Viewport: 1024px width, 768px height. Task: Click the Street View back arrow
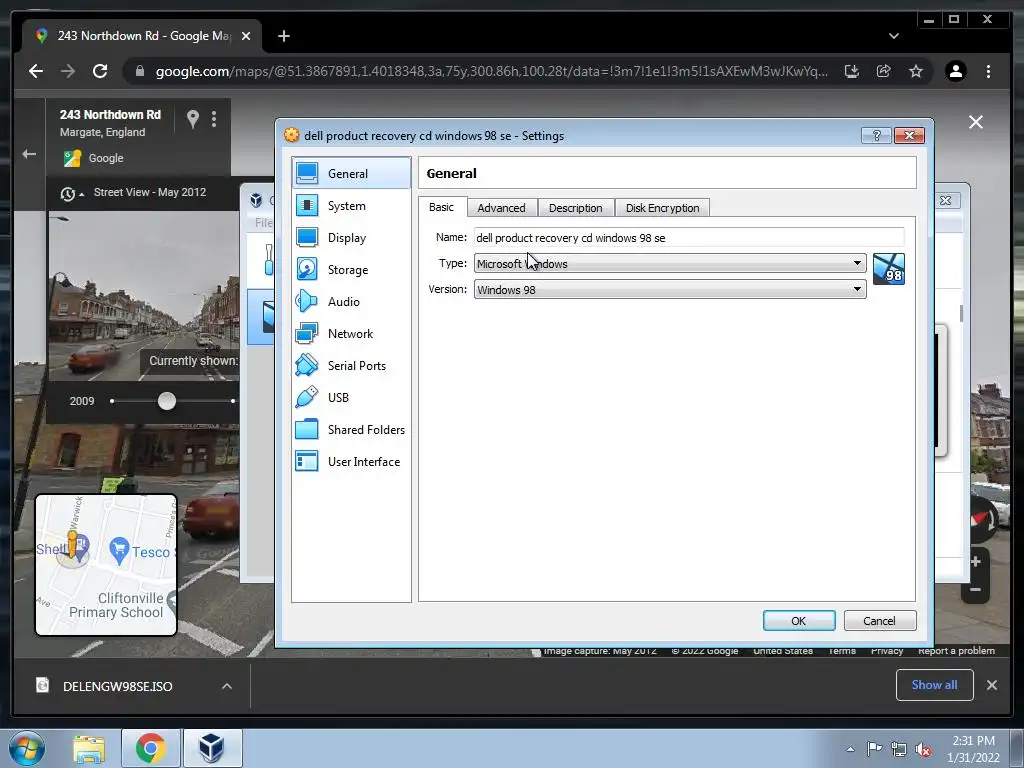pos(29,154)
